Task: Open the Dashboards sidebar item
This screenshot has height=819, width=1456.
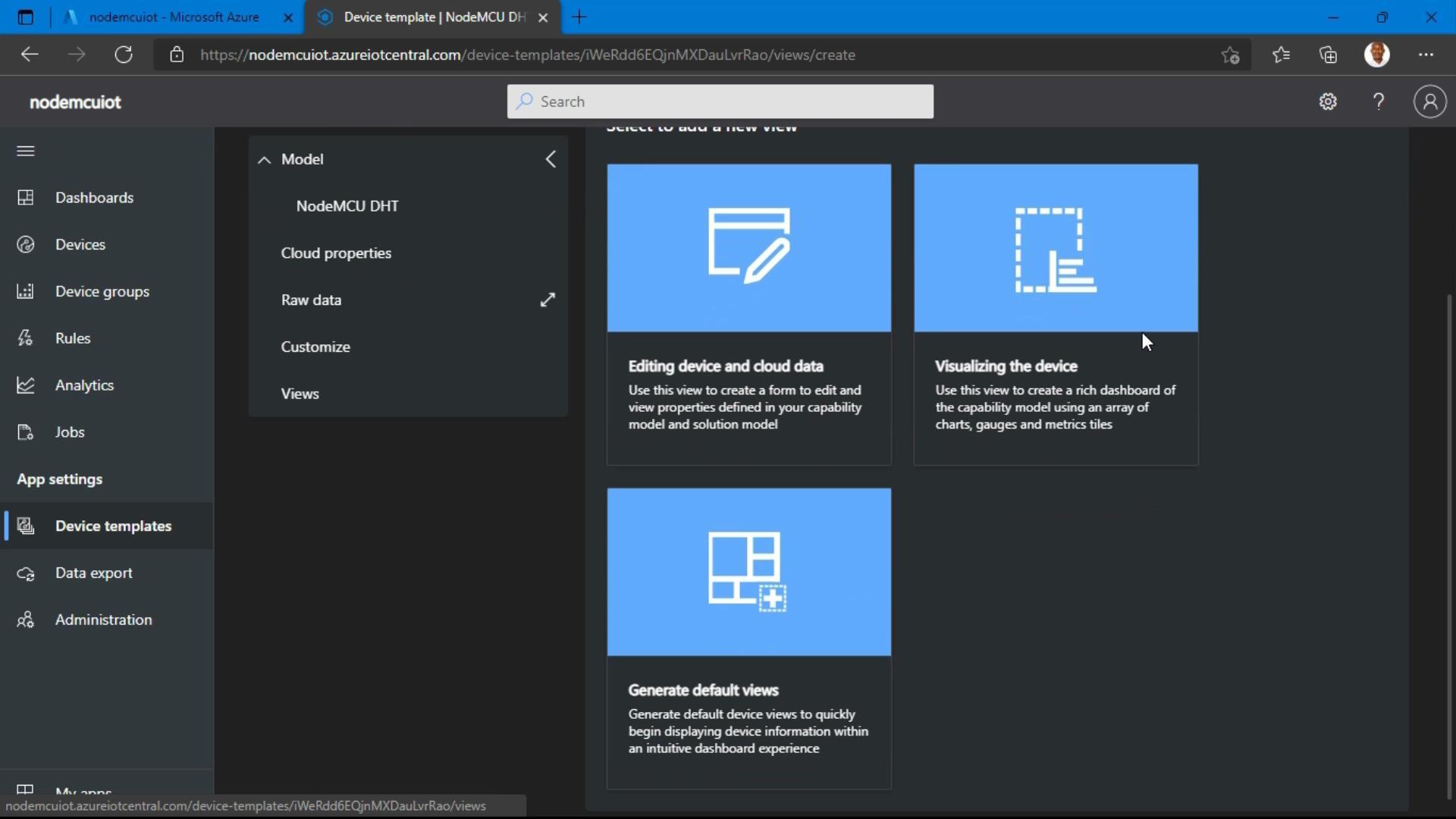Action: tap(94, 198)
